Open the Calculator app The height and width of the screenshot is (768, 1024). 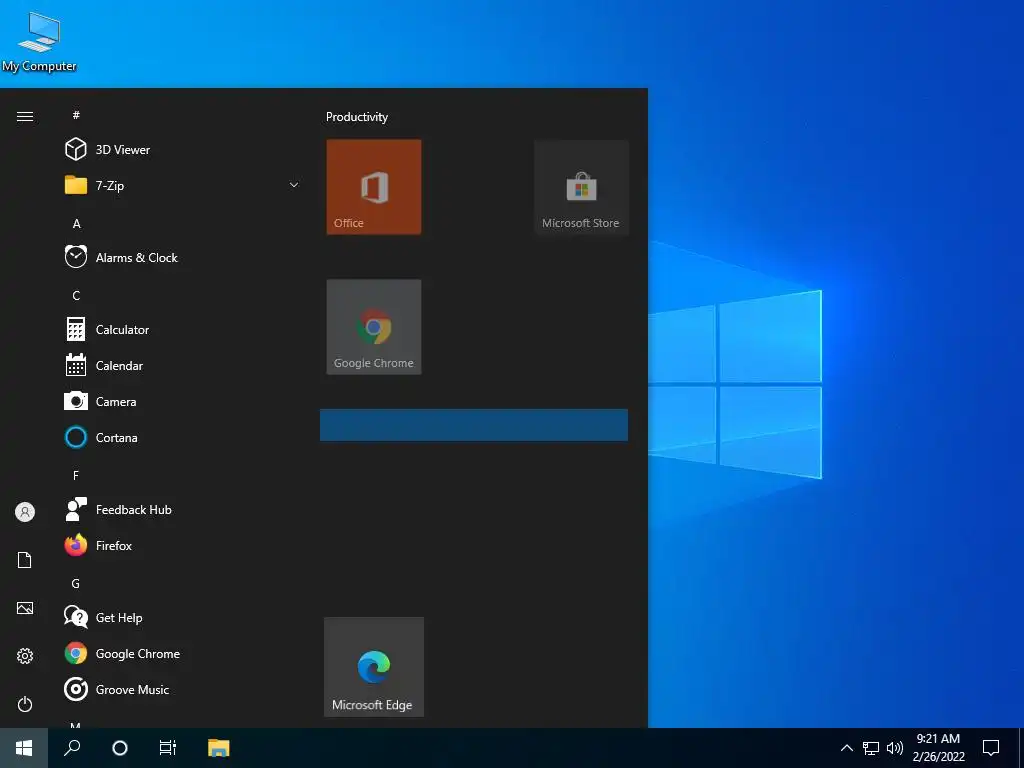tap(183, 330)
